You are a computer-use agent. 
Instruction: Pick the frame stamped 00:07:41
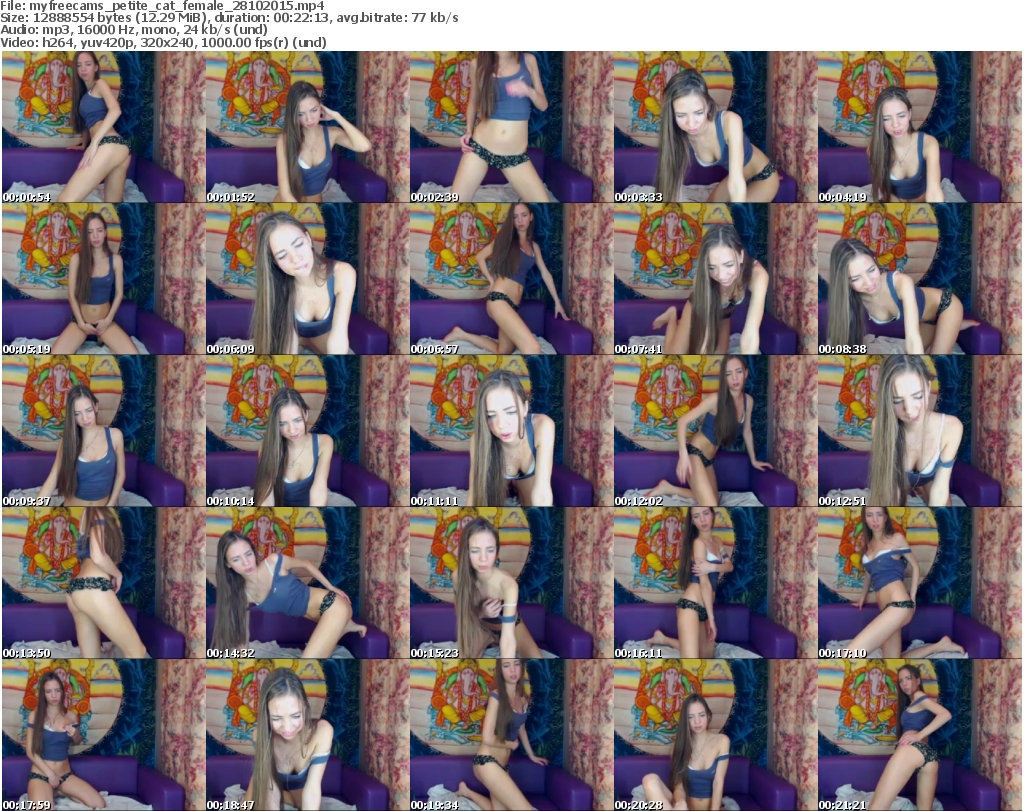pos(715,279)
